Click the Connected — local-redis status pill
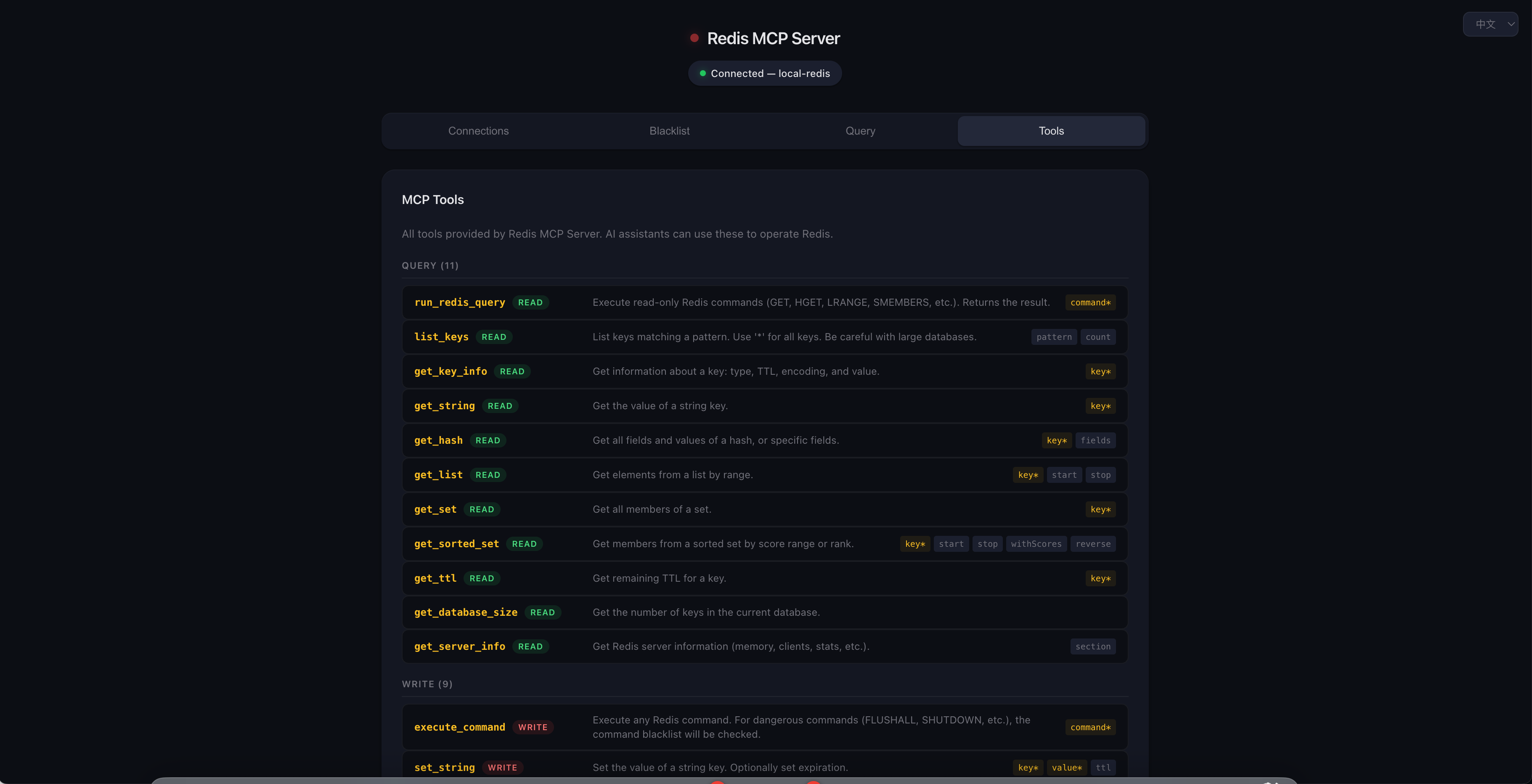This screenshot has height=784, width=1532. coord(765,73)
